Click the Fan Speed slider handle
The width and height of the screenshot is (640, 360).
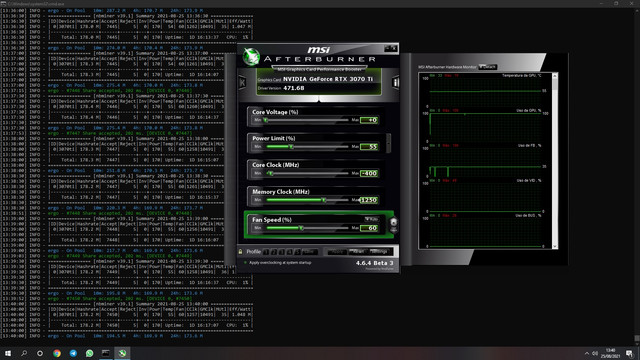point(301,228)
